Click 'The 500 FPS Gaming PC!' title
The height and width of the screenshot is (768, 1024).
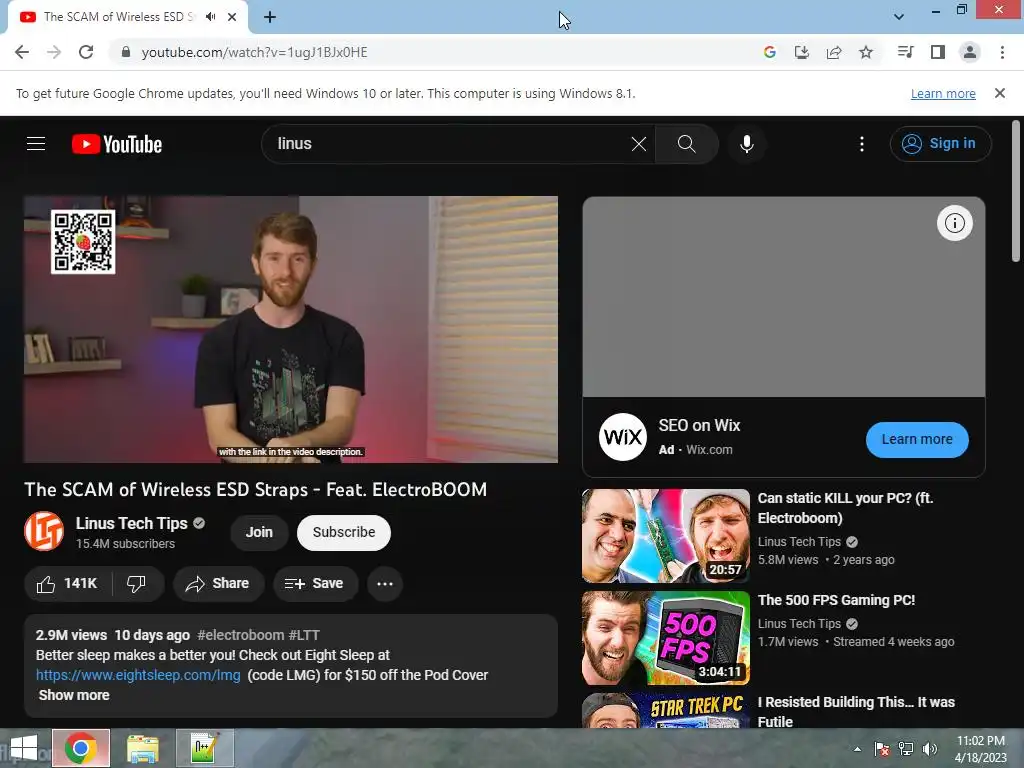(836, 600)
